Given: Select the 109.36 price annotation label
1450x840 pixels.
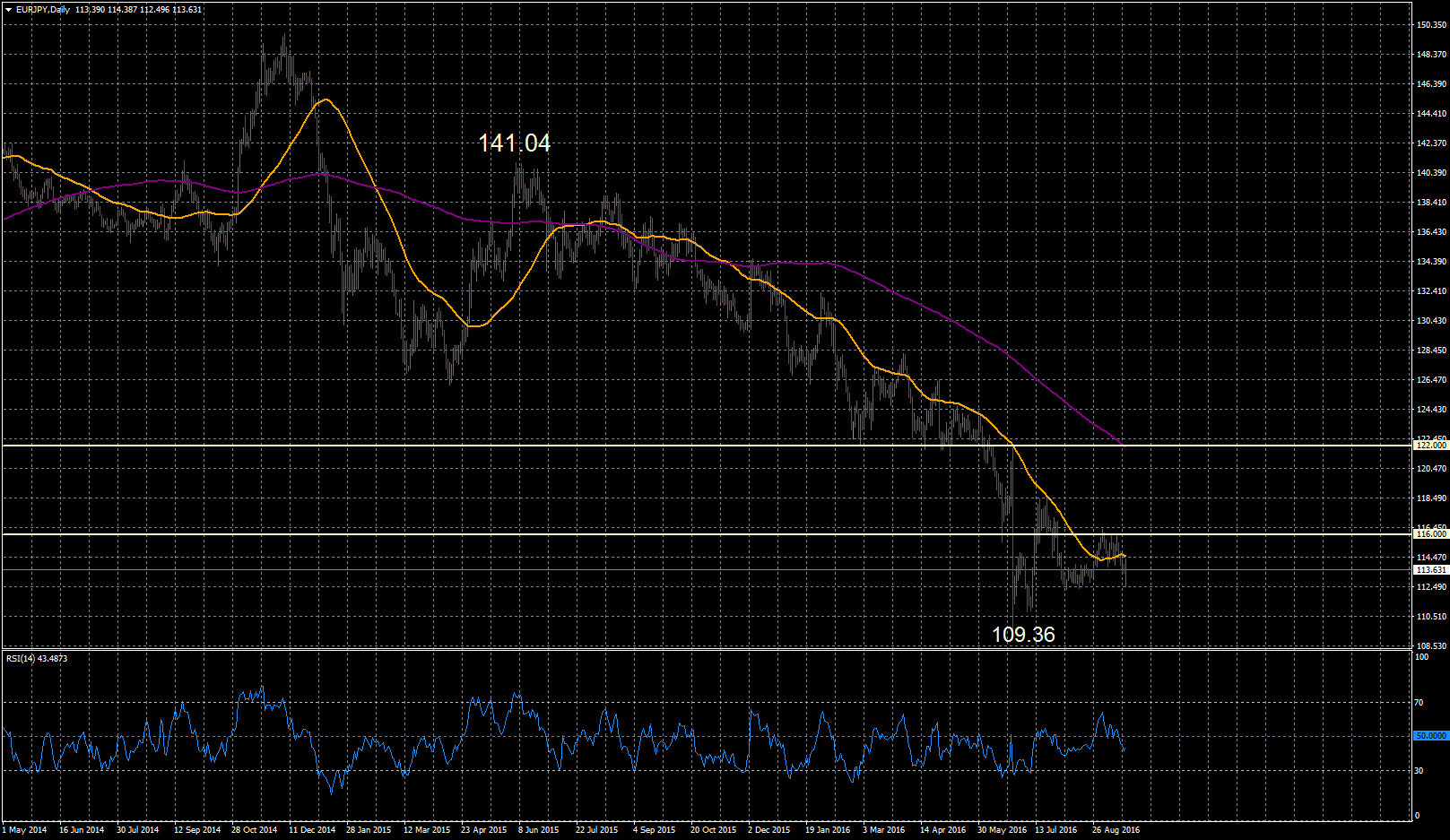Looking at the screenshot, I should tap(1023, 635).
